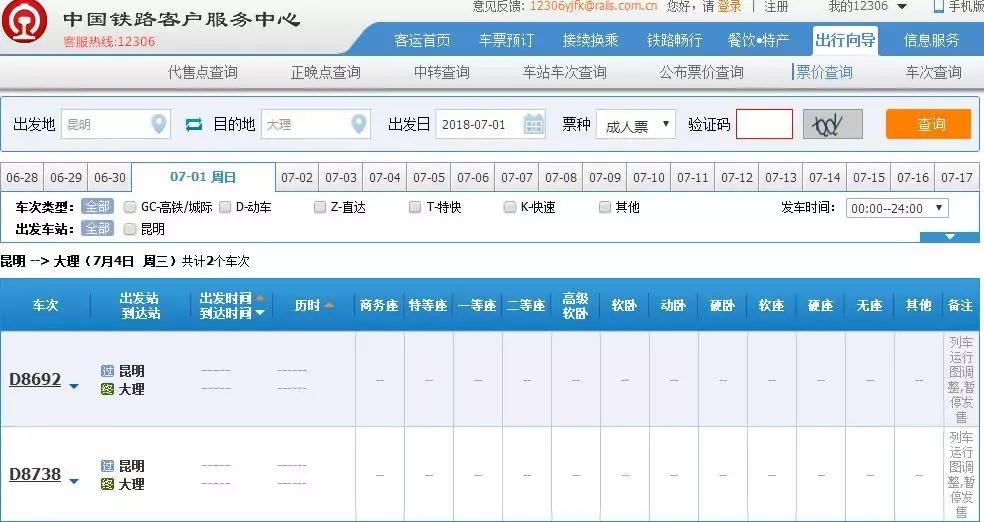
Task: Select 全部 for 出发车站
Action: 97,229
